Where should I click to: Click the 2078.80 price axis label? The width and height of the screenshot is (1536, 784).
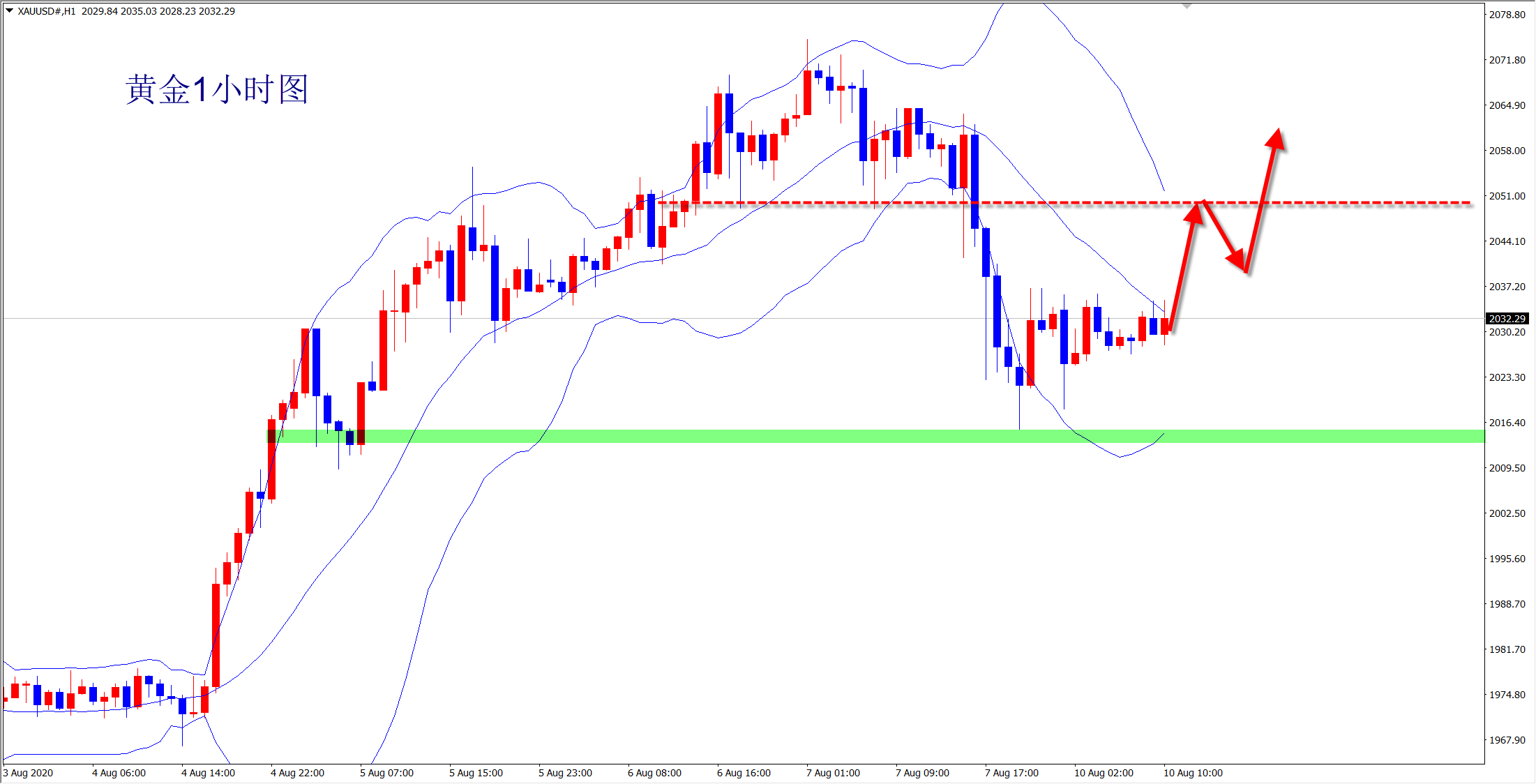coord(1507,15)
